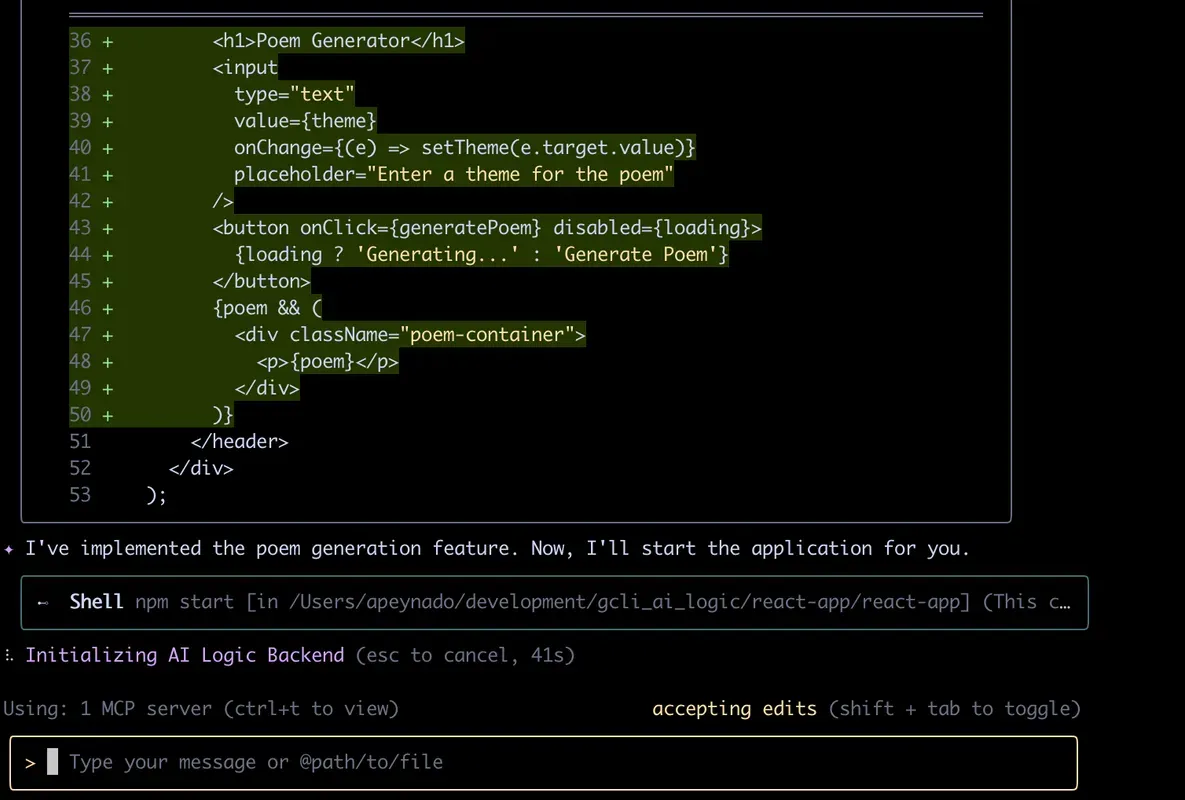Screen dimensions: 1185x800
Task: Click the spinner beside Initializing AI Logic Backend
Action: [9, 655]
